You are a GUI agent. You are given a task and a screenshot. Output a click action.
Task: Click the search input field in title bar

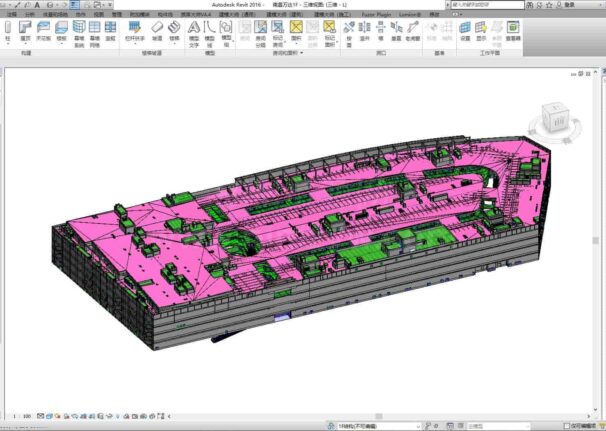click(487, 5)
